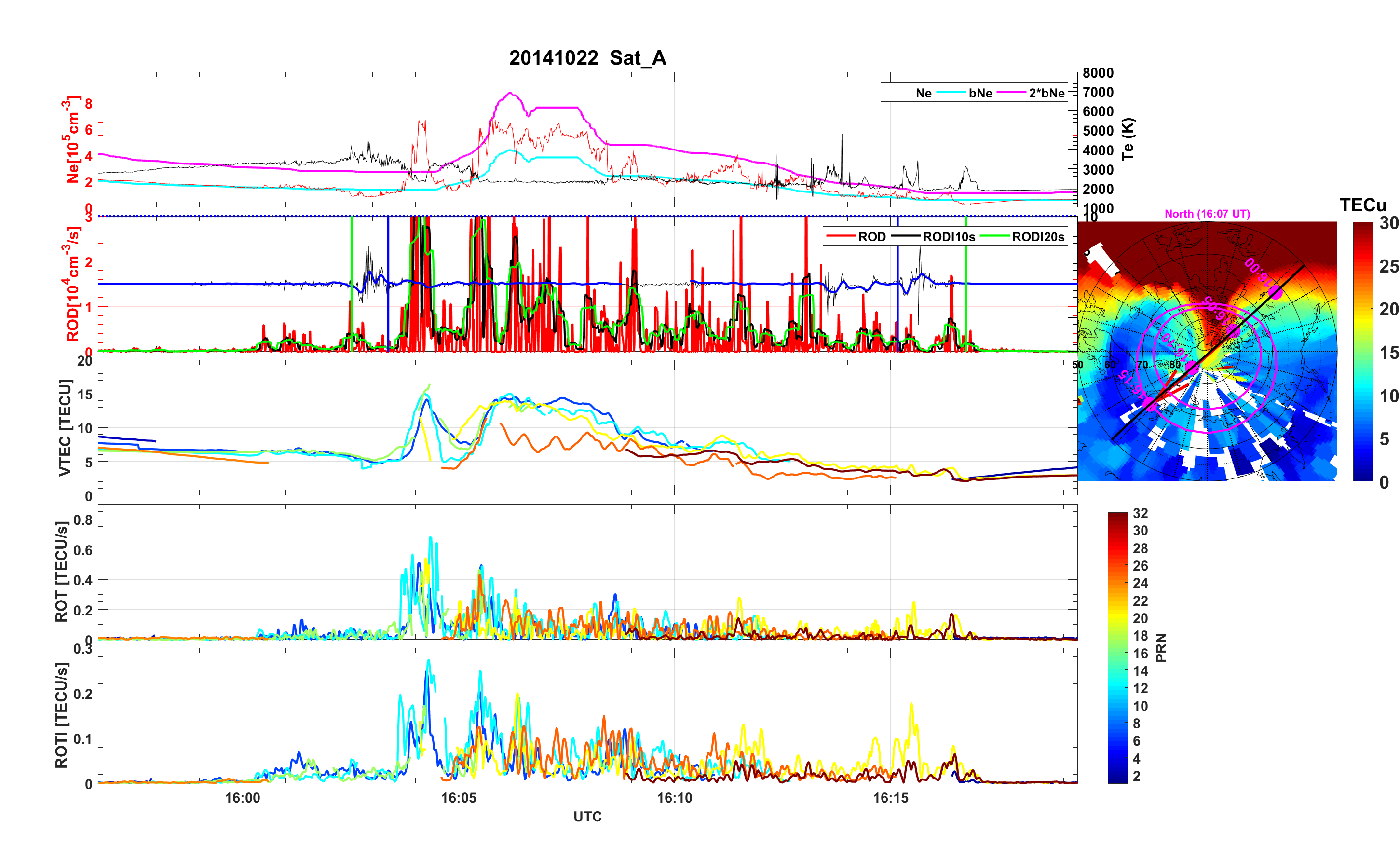Viewport: 1400px width, 847px height.
Task: Click the TECu colorbar
Action: [x=1362, y=351]
